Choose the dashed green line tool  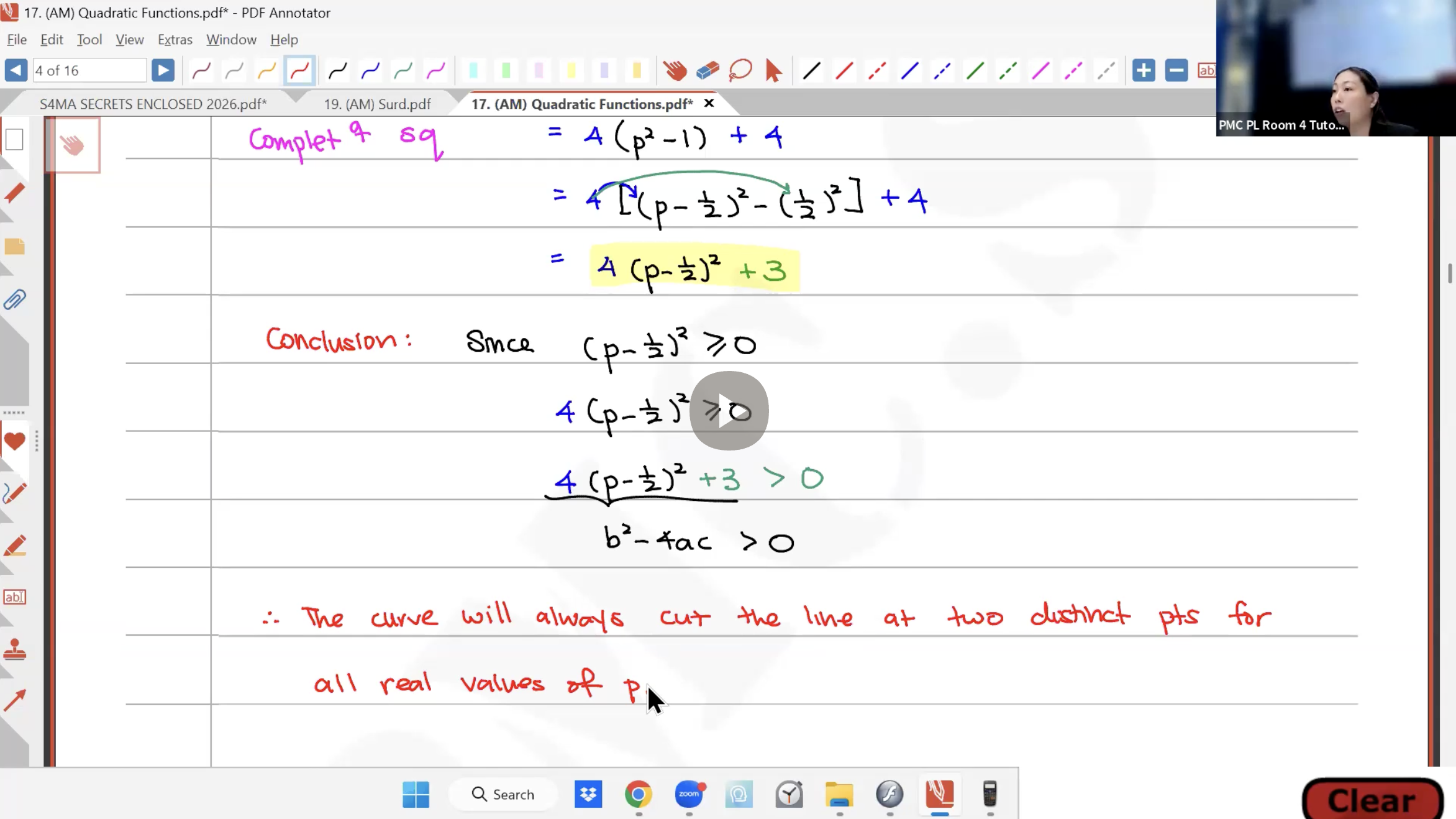[1008, 71]
